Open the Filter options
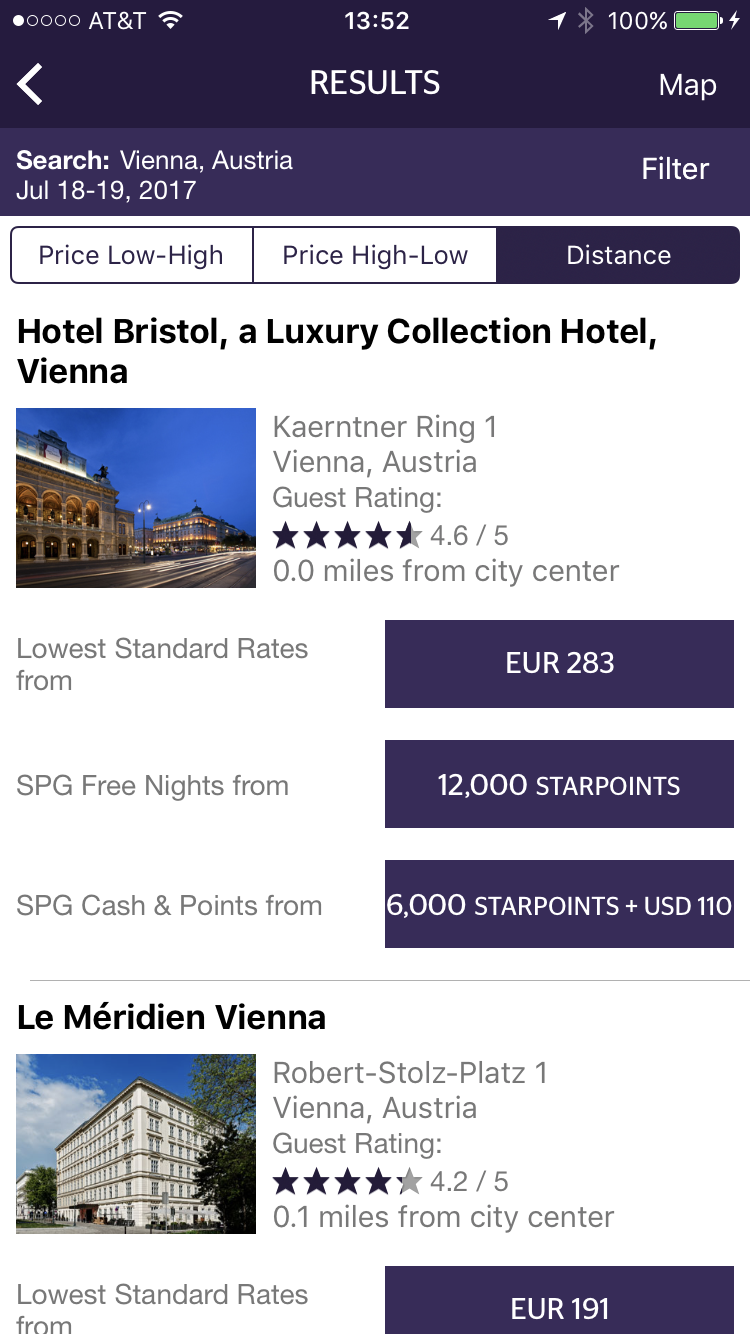 point(675,169)
